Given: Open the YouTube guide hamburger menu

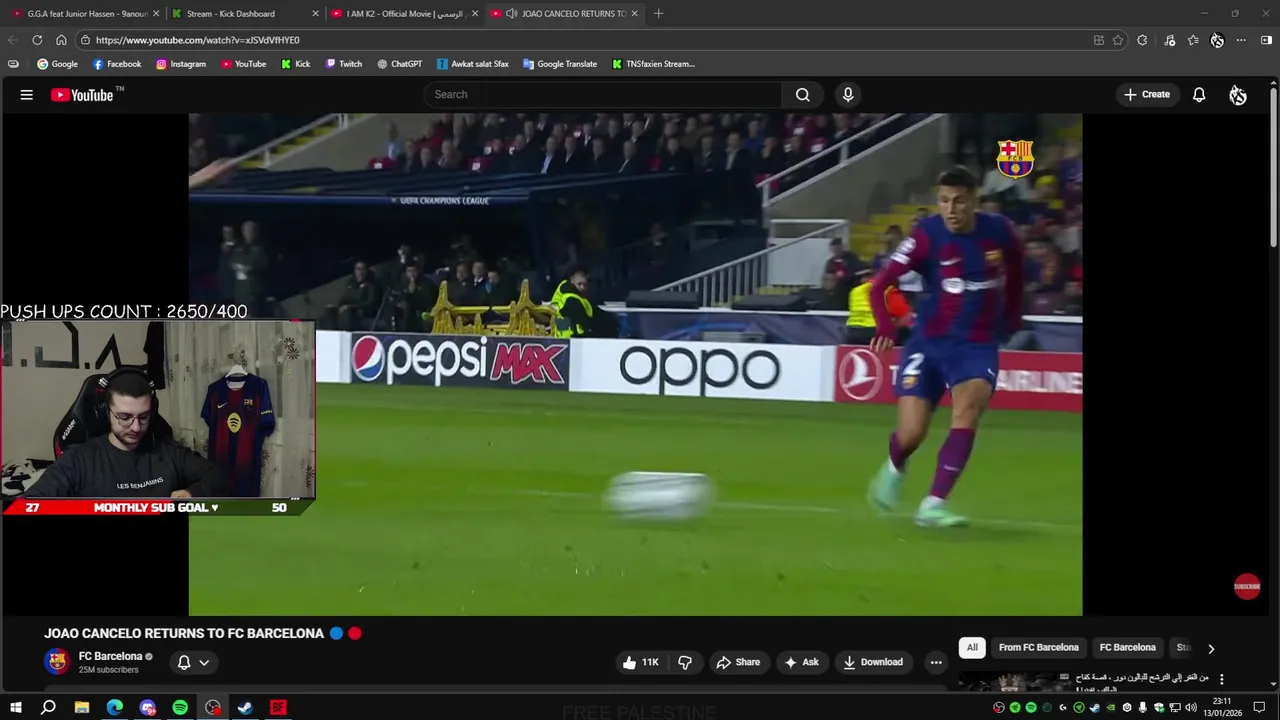Looking at the screenshot, I should pos(27,95).
